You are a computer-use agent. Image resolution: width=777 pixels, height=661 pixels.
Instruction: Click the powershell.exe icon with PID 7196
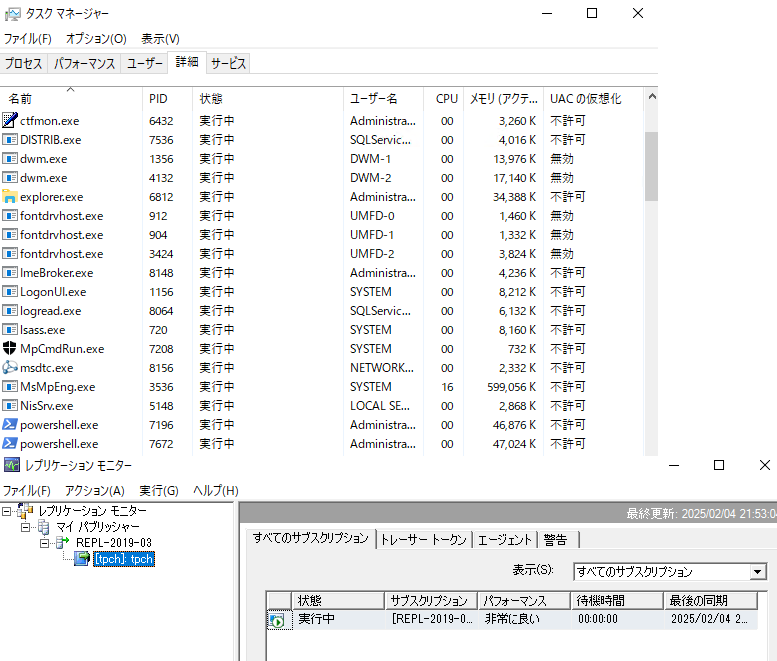[9, 425]
